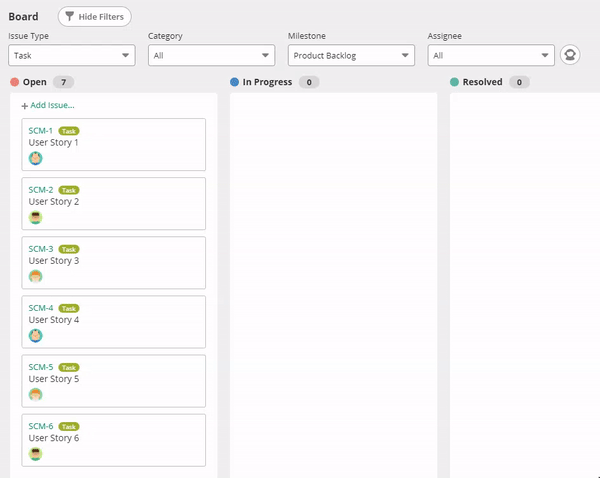Select the User Story 6 card title
The height and width of the screenshot is (478, 600).
point(54,438)
